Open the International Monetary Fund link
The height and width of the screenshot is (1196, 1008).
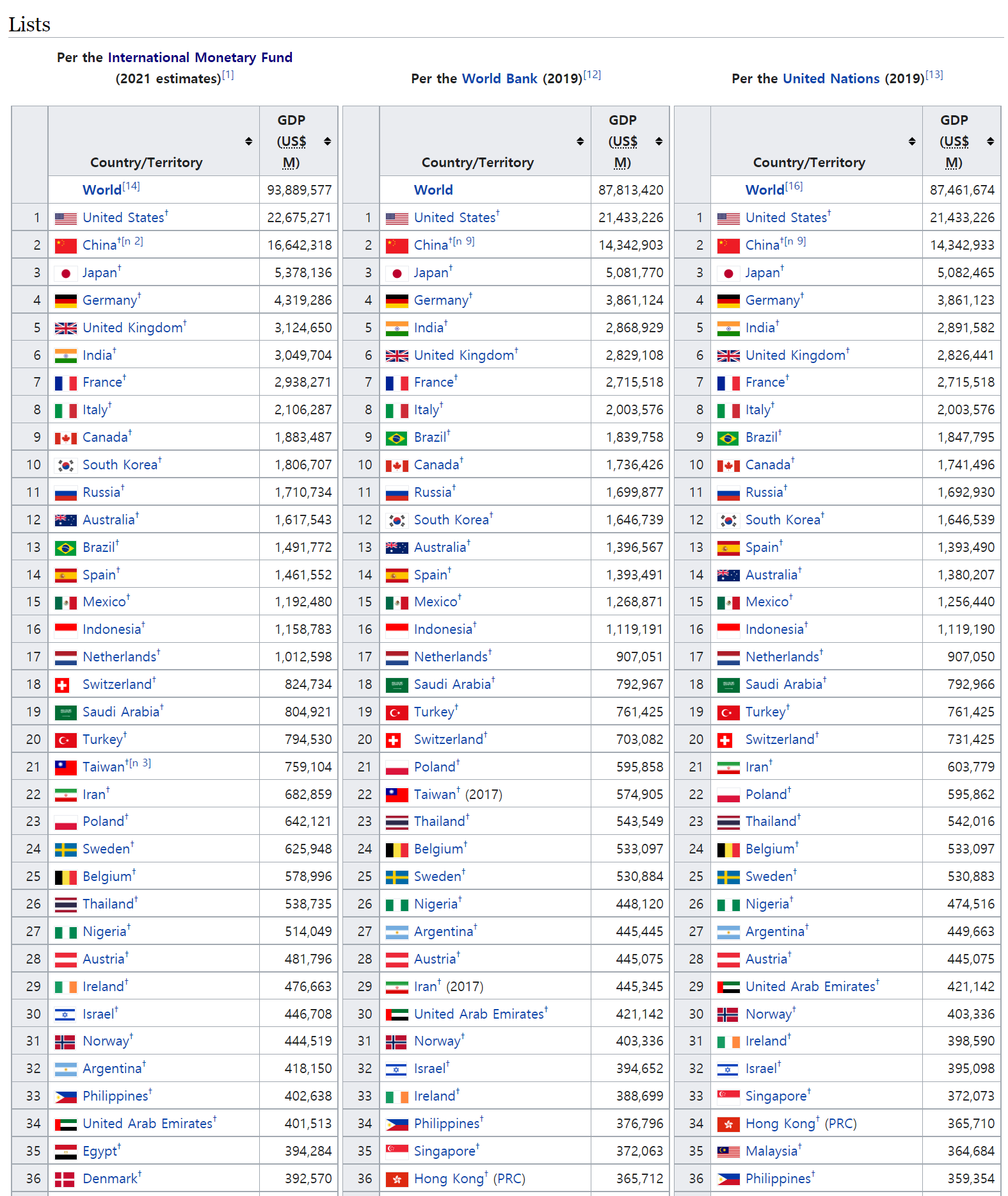pos(200,58)
